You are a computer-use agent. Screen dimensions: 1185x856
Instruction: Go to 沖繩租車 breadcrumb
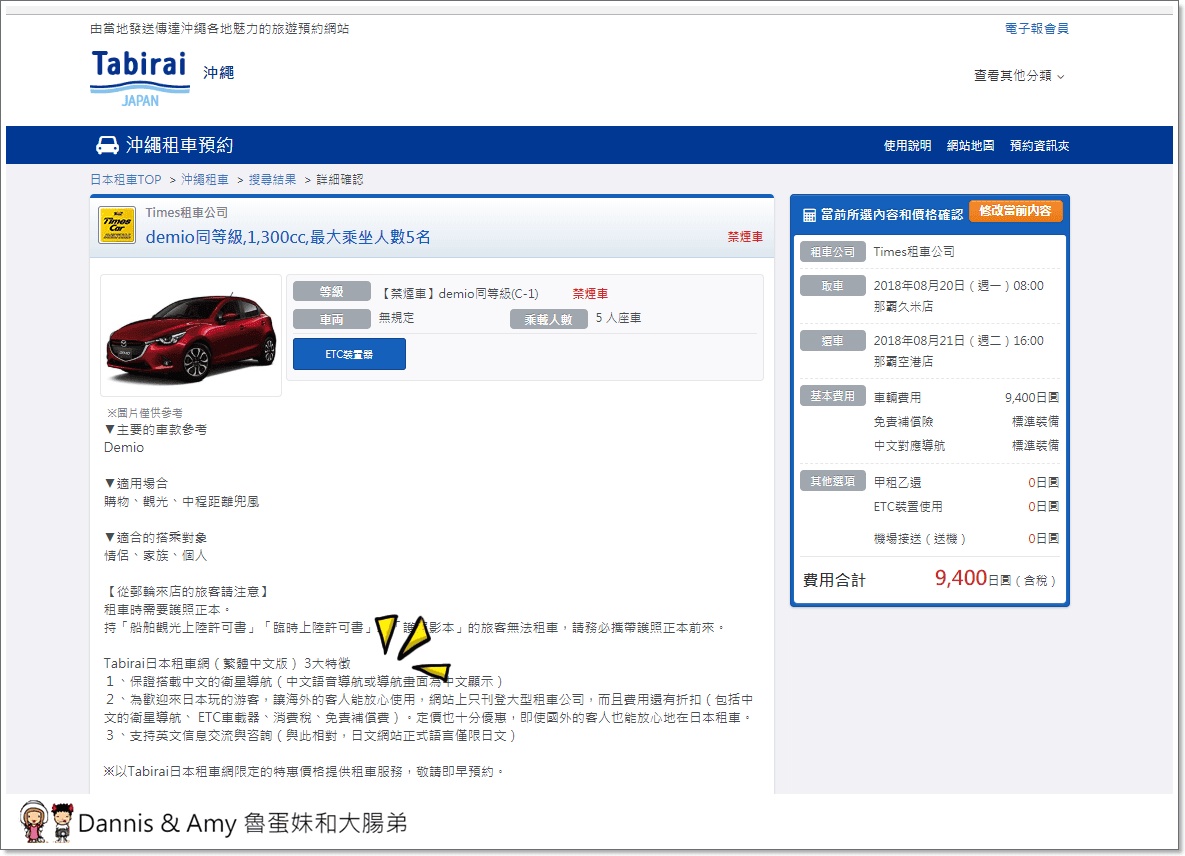tap(205, 180)
